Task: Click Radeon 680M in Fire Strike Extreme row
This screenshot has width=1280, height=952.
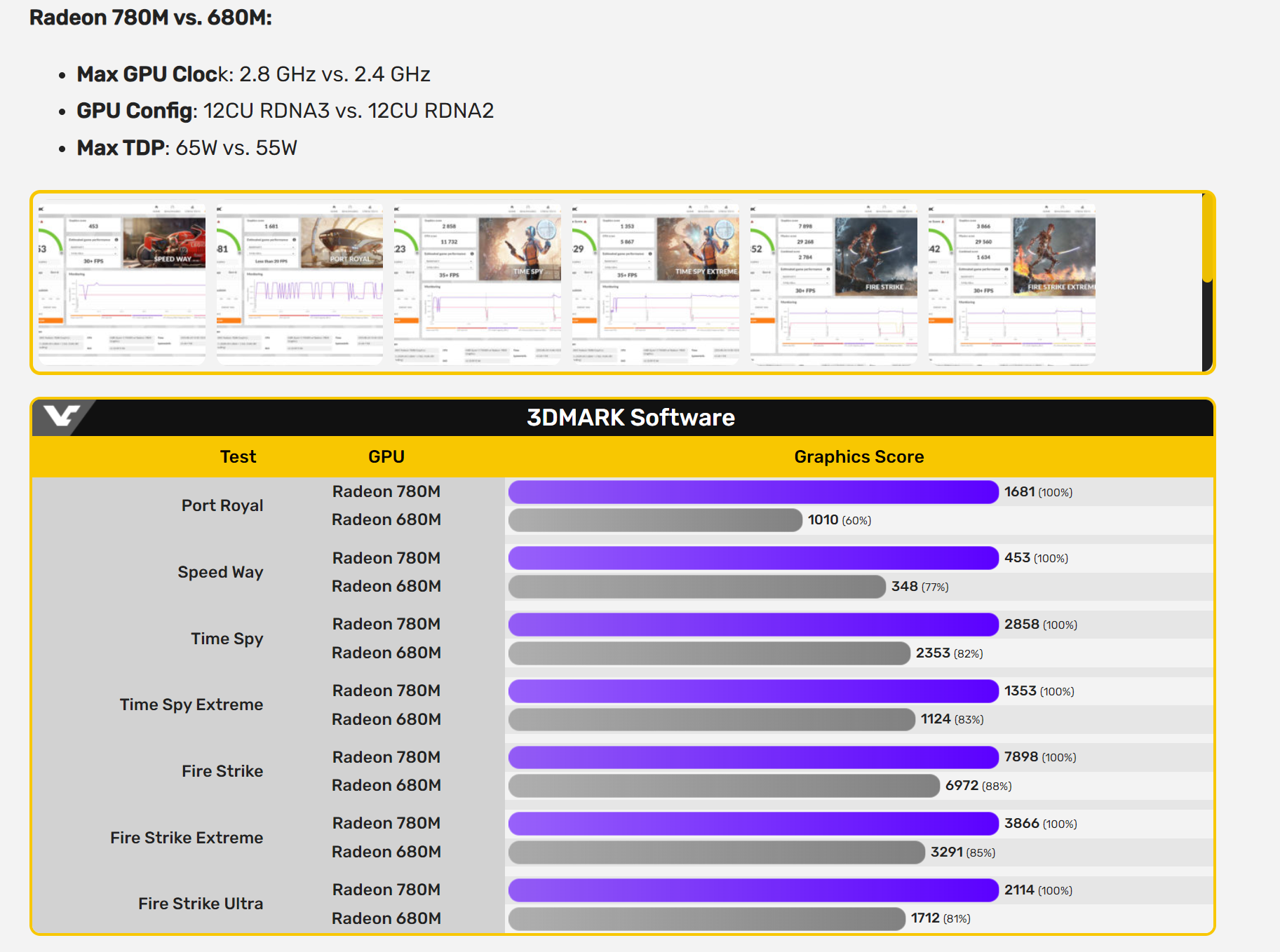Action: click(x=386, y=852)
